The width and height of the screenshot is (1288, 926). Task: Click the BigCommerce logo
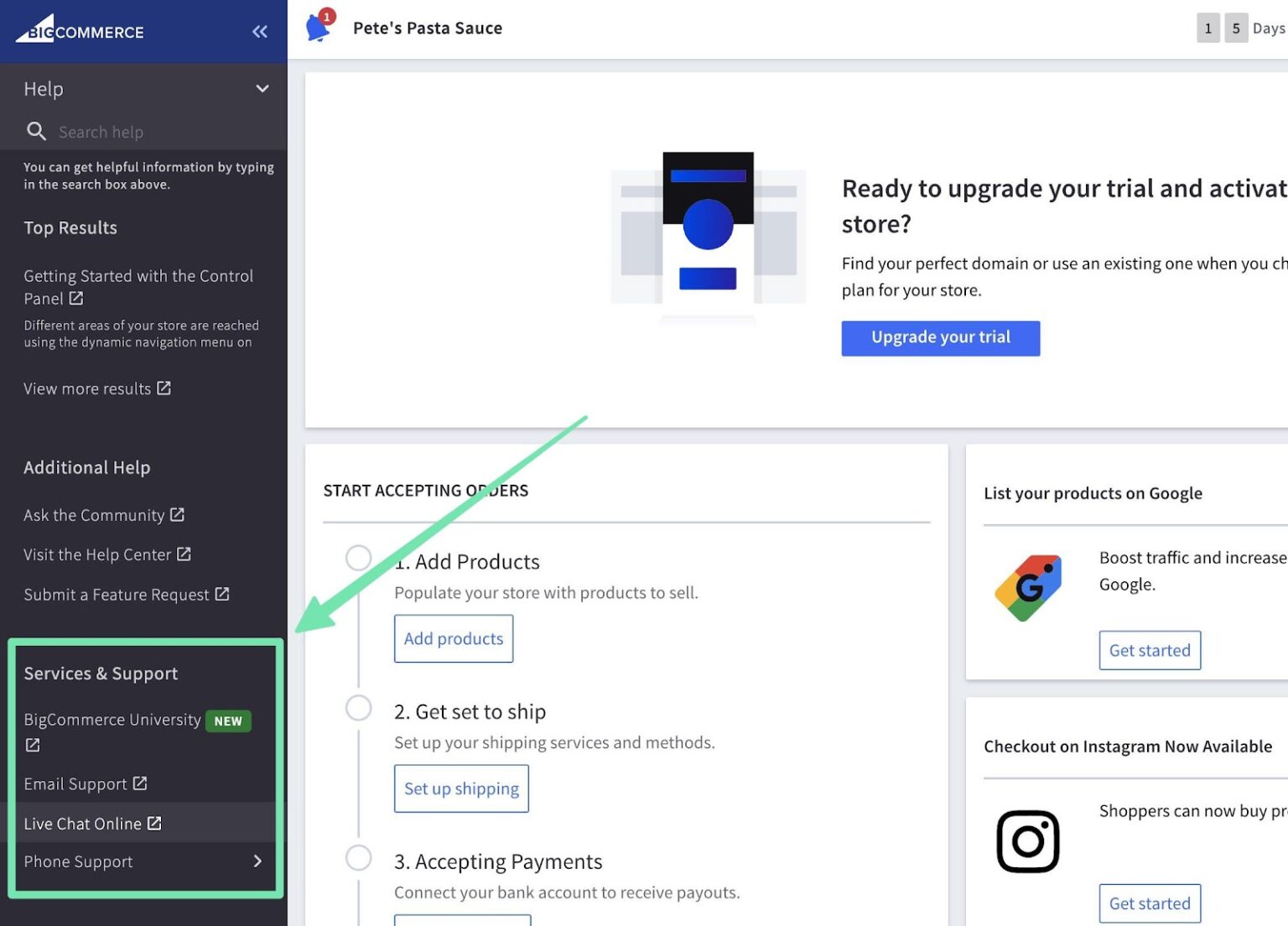pos(80,29)
